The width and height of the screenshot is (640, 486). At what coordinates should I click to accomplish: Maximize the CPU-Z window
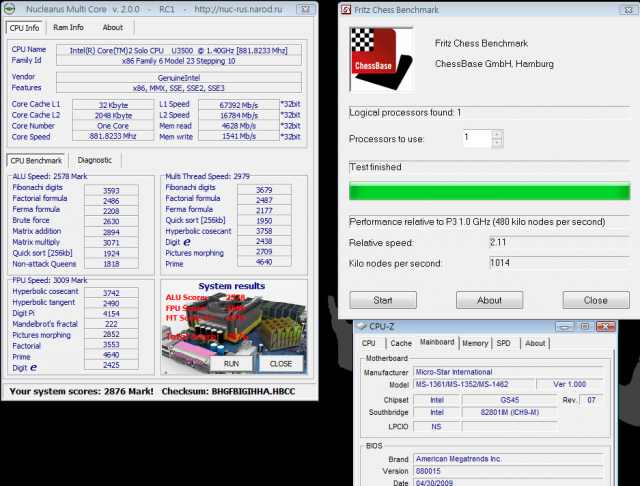coord(585,326)
